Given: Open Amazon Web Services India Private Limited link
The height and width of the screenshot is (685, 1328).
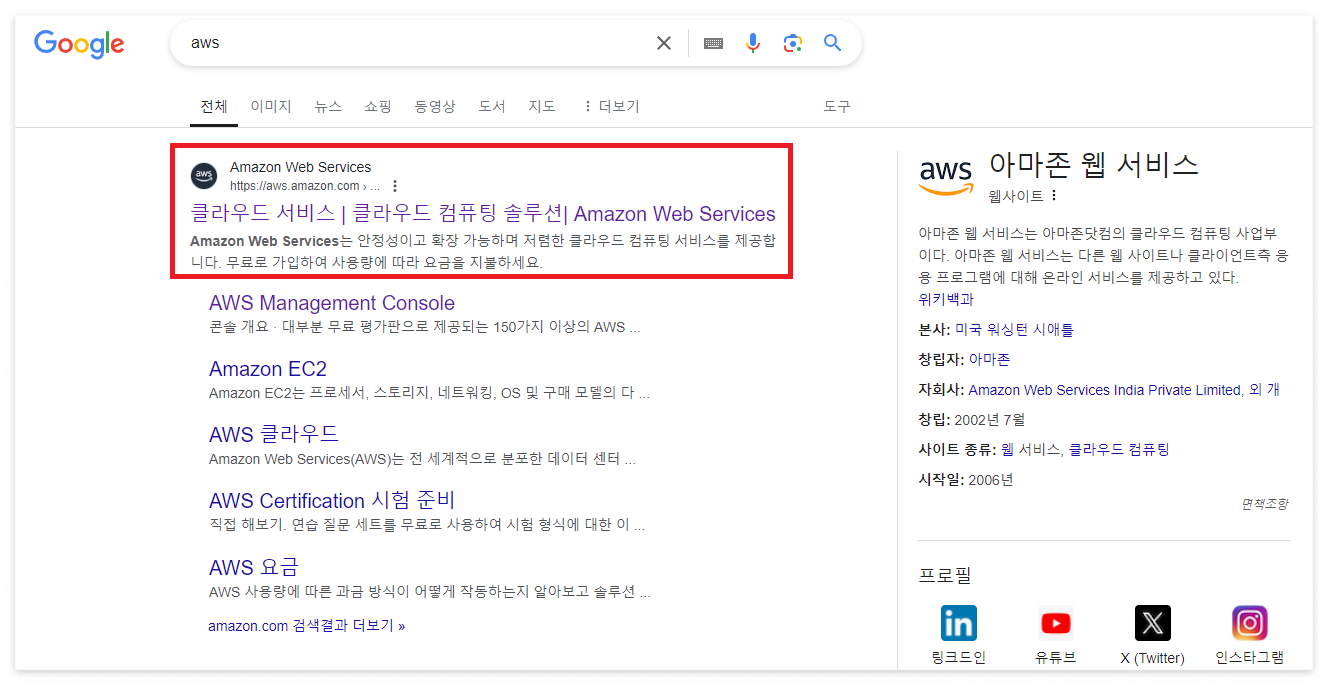Looking at the screenshot, I should tap(1105, 390).
